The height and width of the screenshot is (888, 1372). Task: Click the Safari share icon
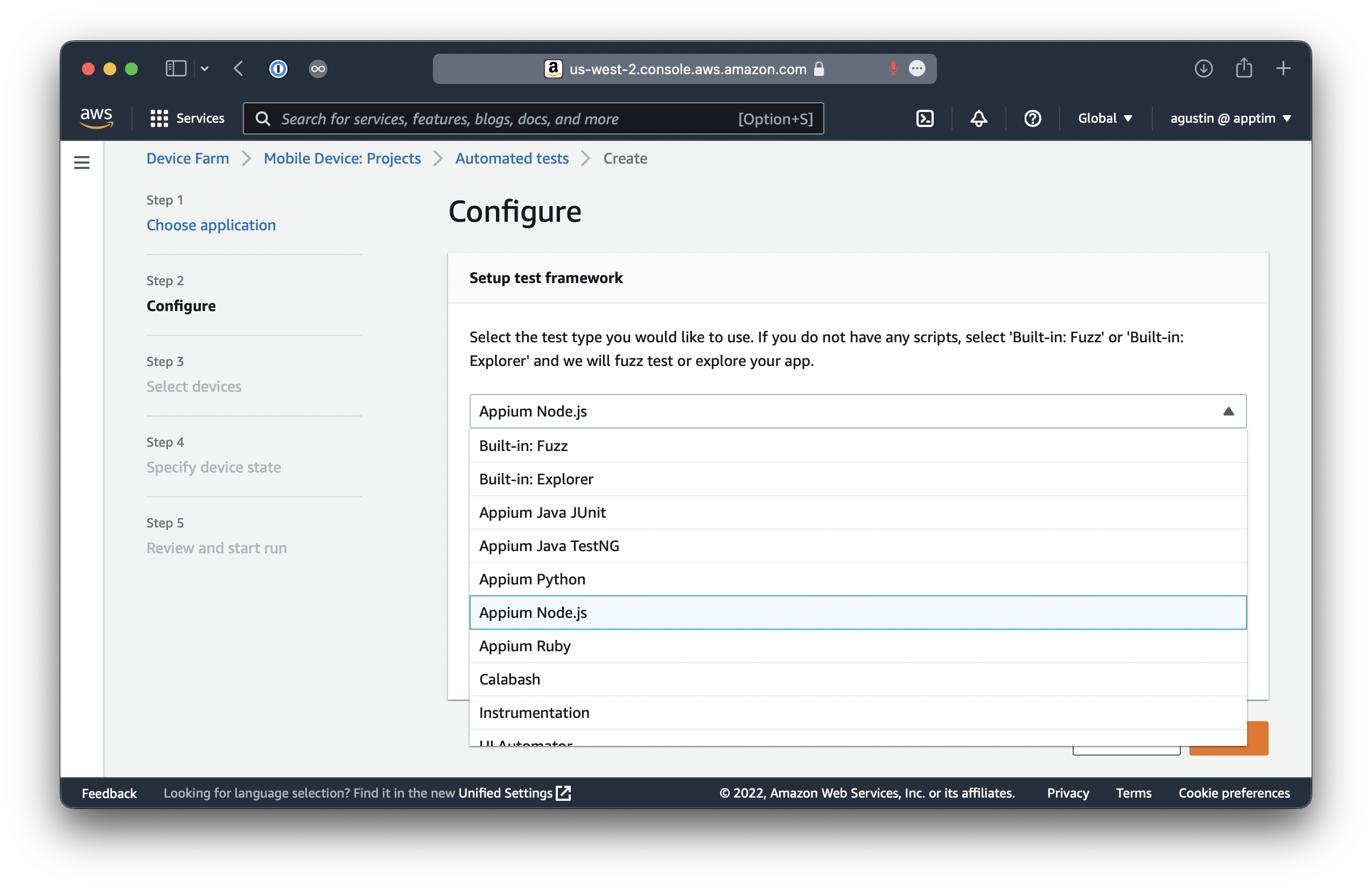coord(1243,68)
